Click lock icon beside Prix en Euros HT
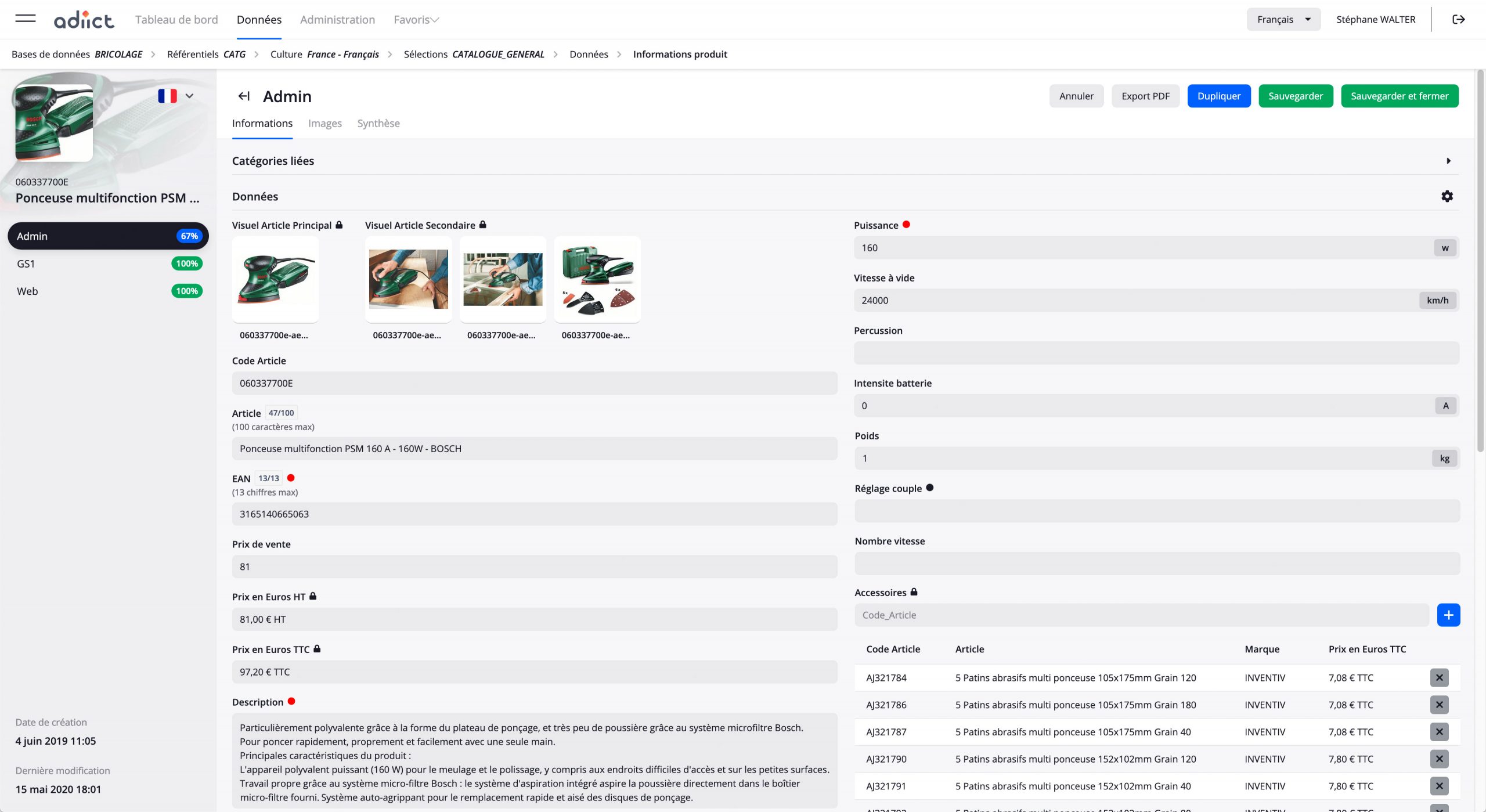The width and height of the screenshot is (1486, 812). [x=313, y=596]
